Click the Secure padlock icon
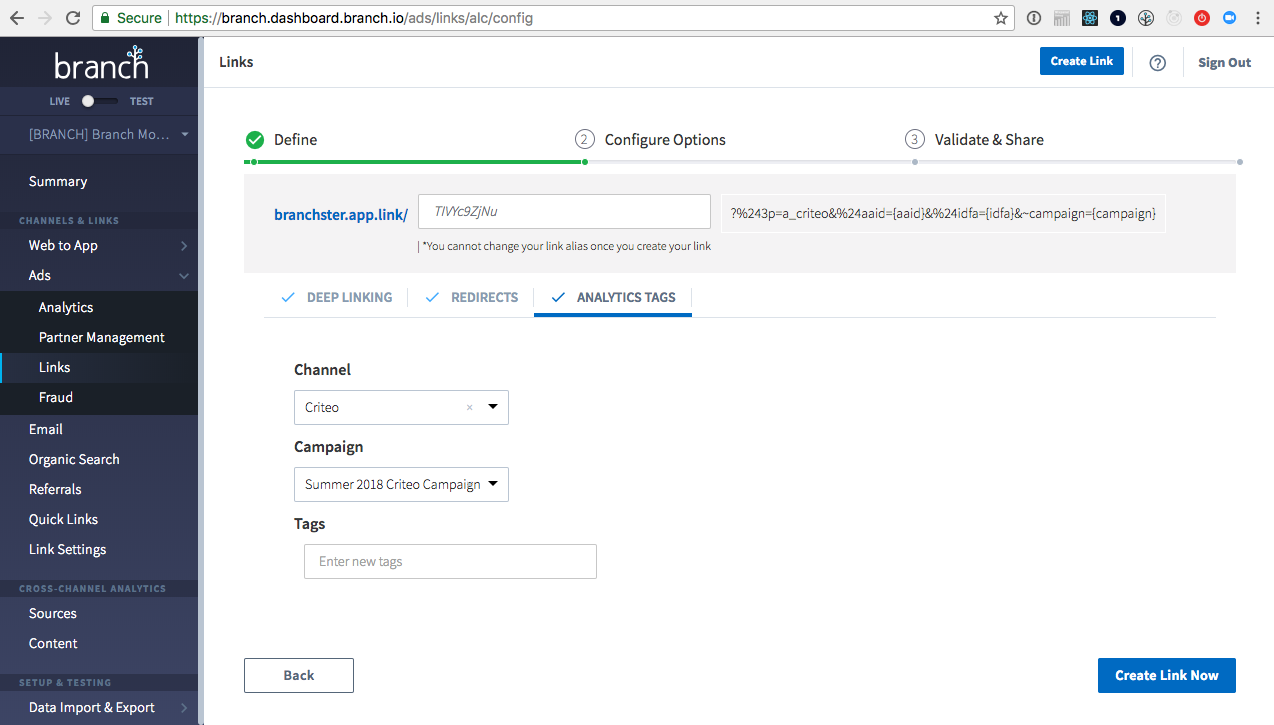This screenshot has width=1274, height=725. (x=104, y=18)
